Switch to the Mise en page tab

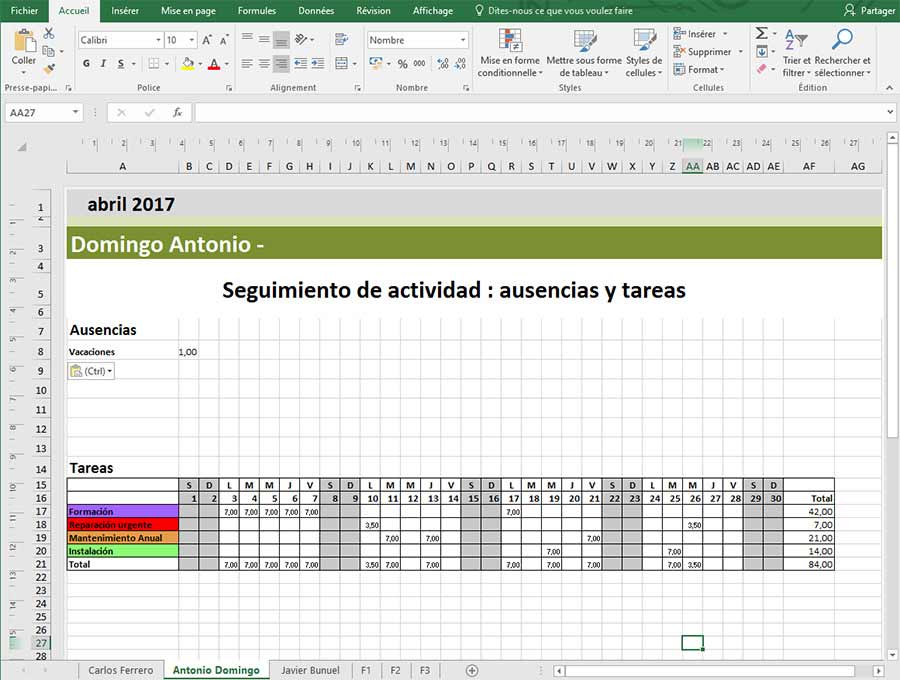[188, 10]
